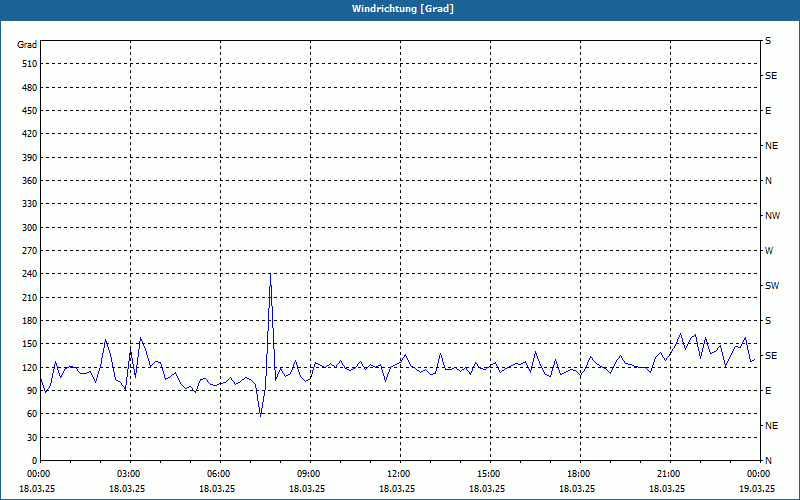The height and width of the screenshot is (500, 800).
Task: Select the 300 y-axis tick label
Action: [x=30, y=228]
